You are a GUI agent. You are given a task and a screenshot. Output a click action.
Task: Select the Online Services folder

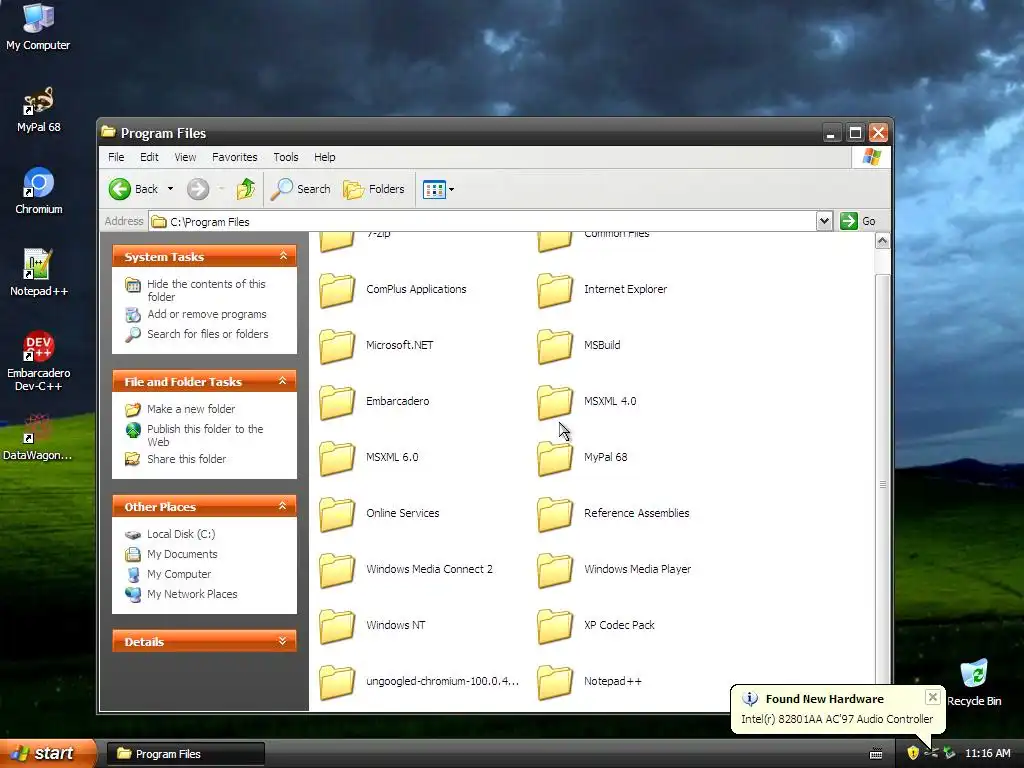(379, 514)
